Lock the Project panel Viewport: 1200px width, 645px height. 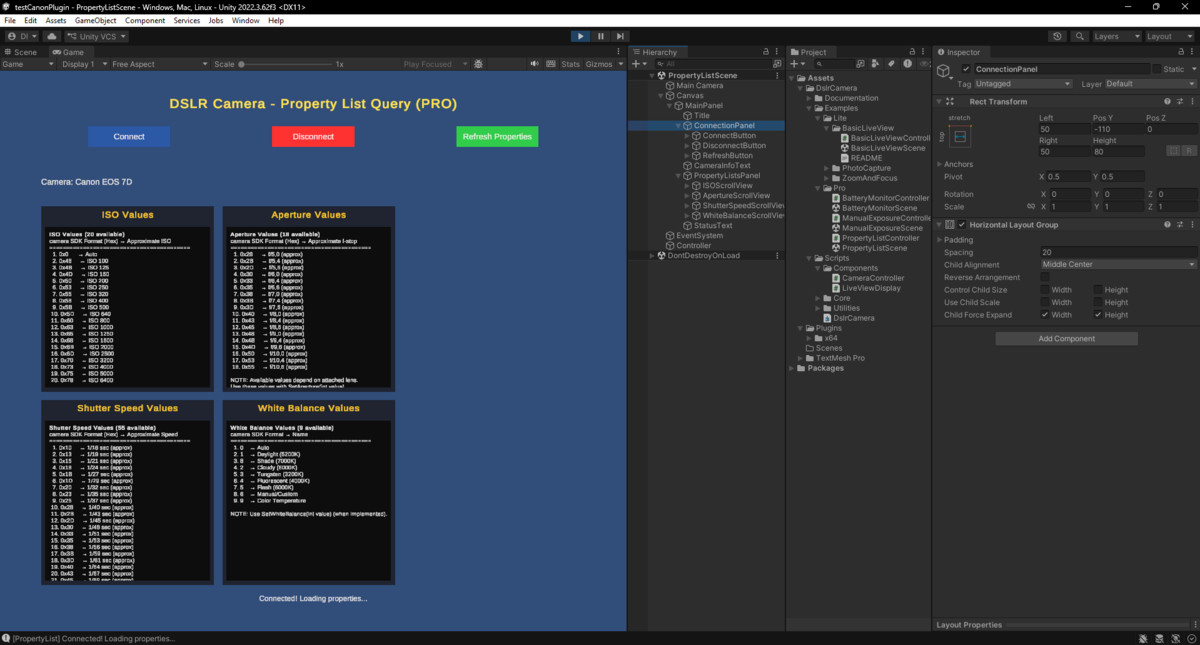(912, 52)
